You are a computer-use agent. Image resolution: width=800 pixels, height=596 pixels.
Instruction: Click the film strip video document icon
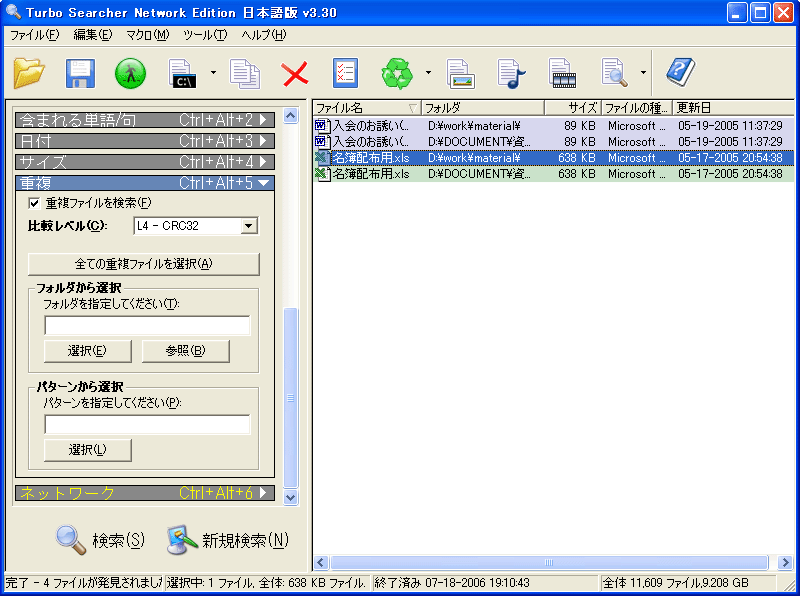[562, 73]
